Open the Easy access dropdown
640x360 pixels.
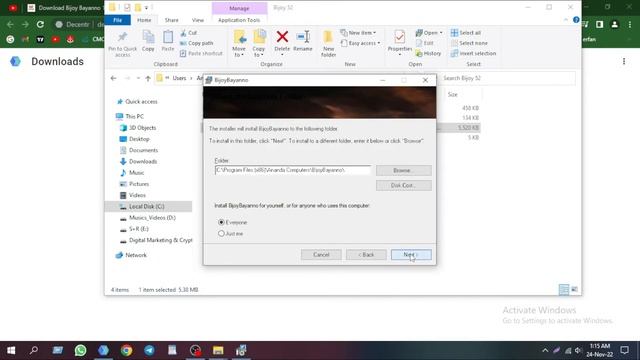click(x=361, y=43)
